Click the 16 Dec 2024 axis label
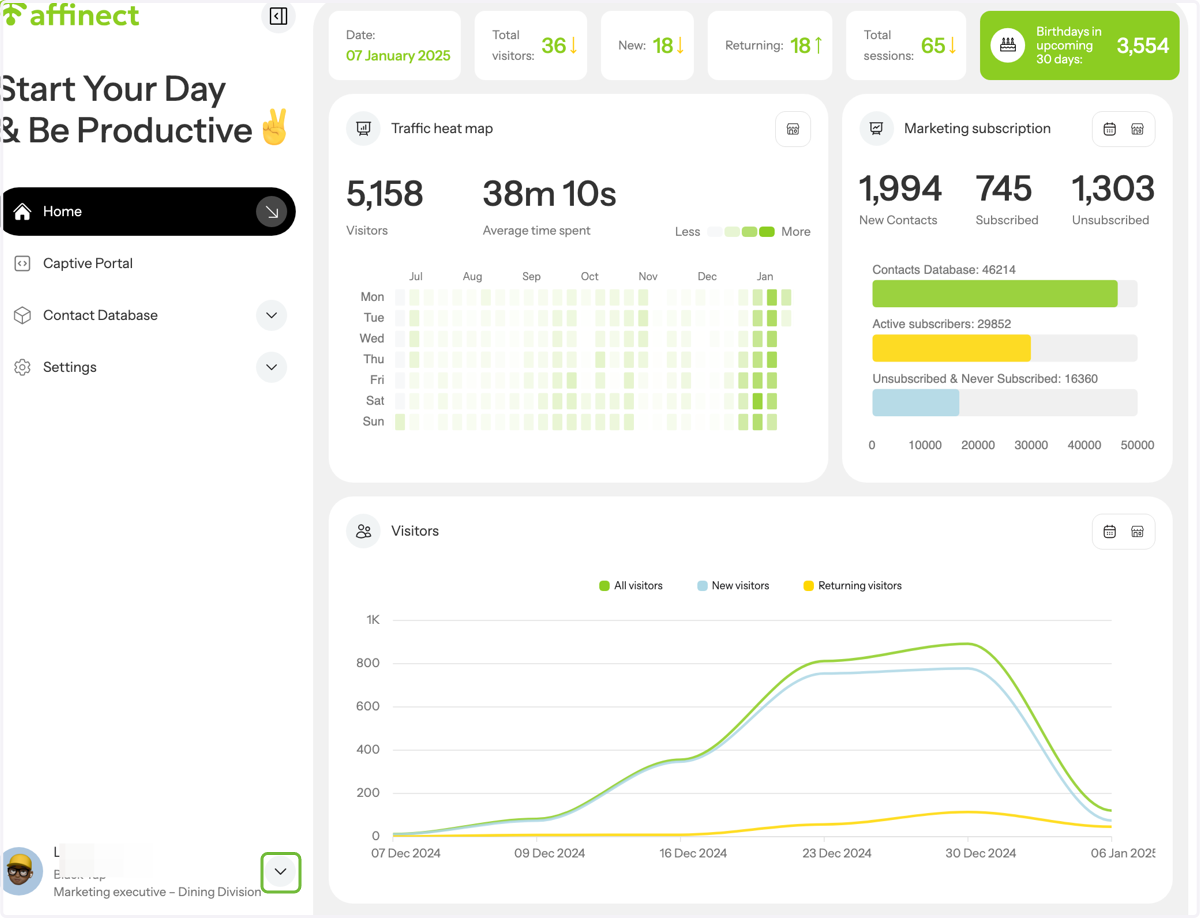 (x=693, y=853)
